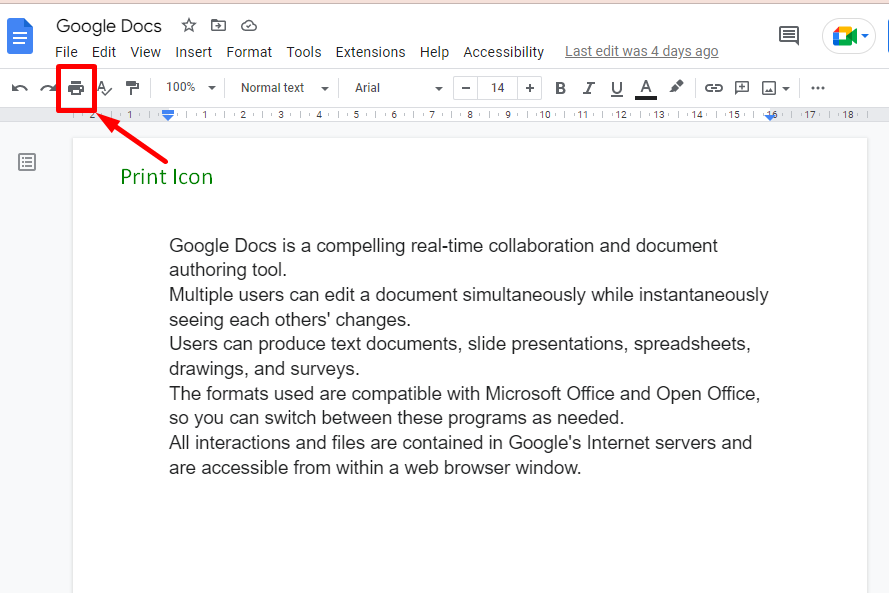Decrease font size with minus button
Viewport: 889px width, 593px height.
465,88
